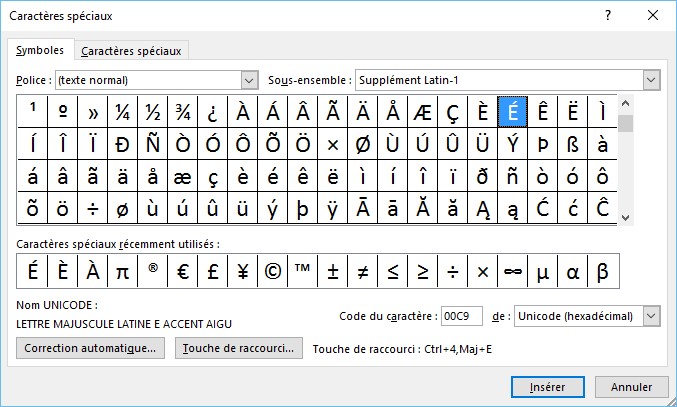Select the euro € symbol

[183, 271]
